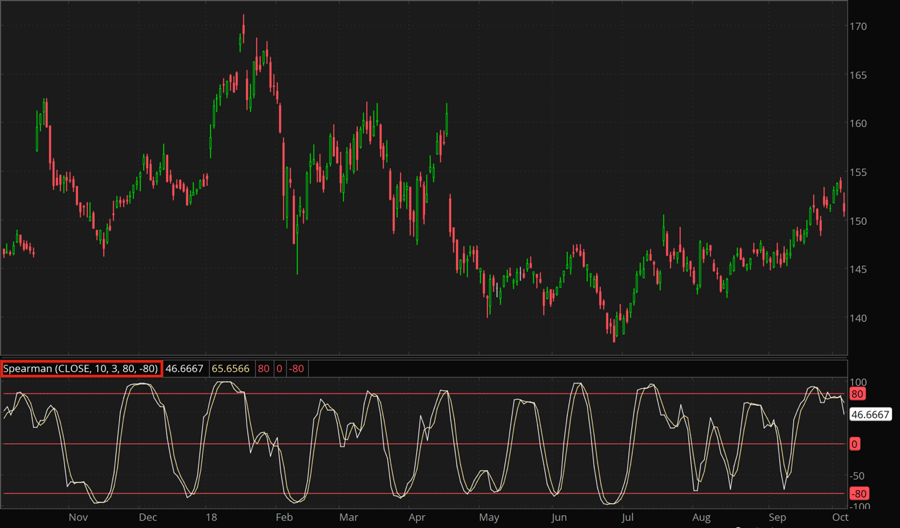Viewport: 900px width, 528px height.
Task: Click the red 80 overbought level tag
Action: point(856,394)
